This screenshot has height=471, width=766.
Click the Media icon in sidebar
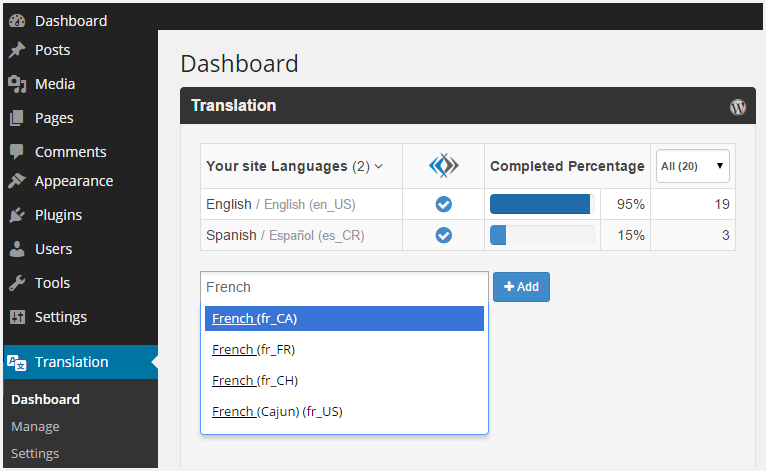(17, 84)
